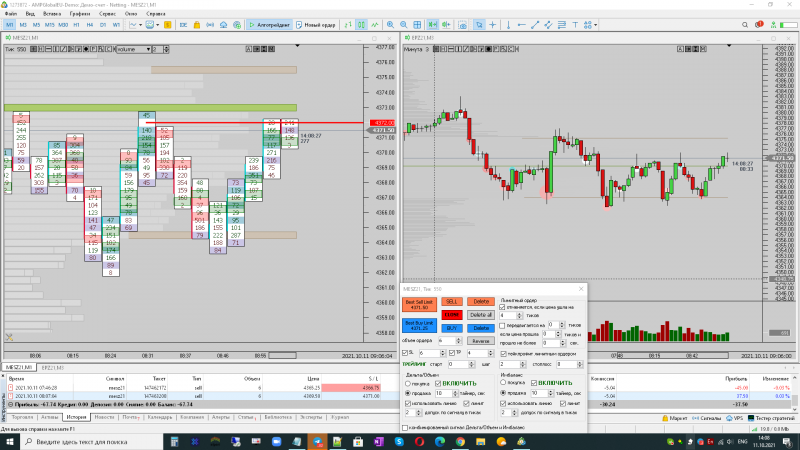This screenshot has height=450, width=800.
Task: Open the Справка menu
Action: tap(156, 14)
